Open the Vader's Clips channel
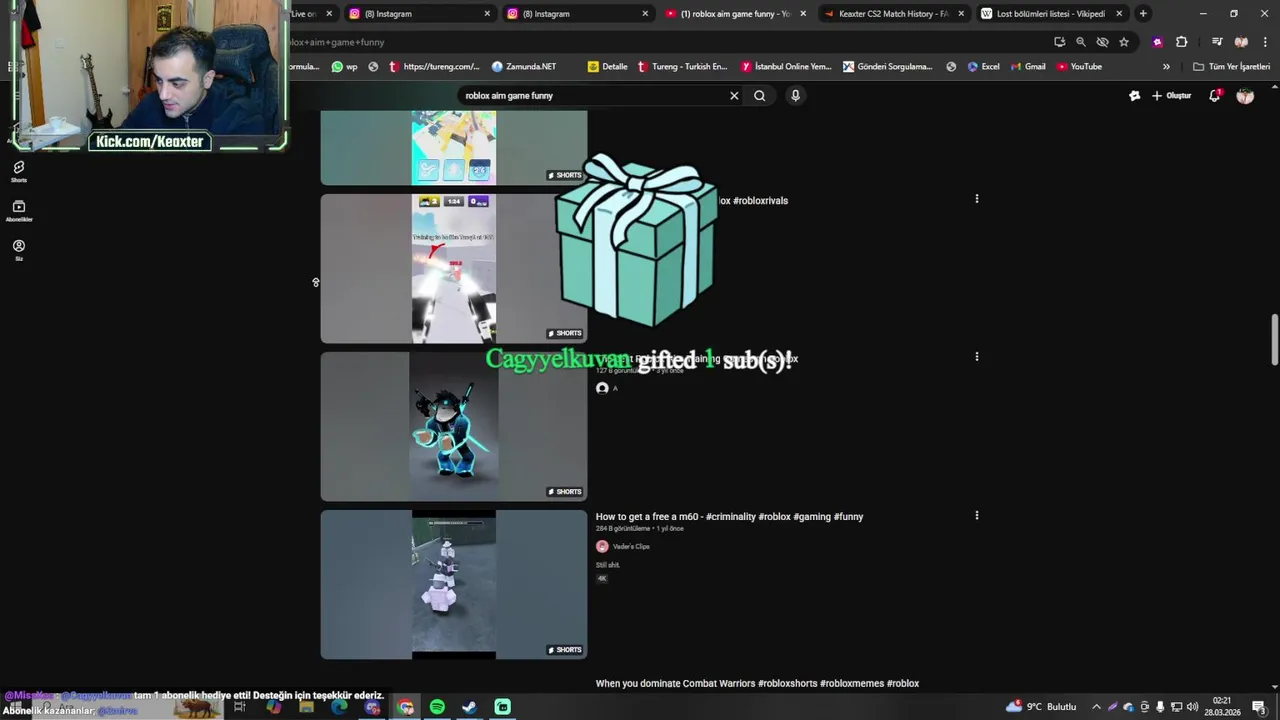 pos(631,546)
